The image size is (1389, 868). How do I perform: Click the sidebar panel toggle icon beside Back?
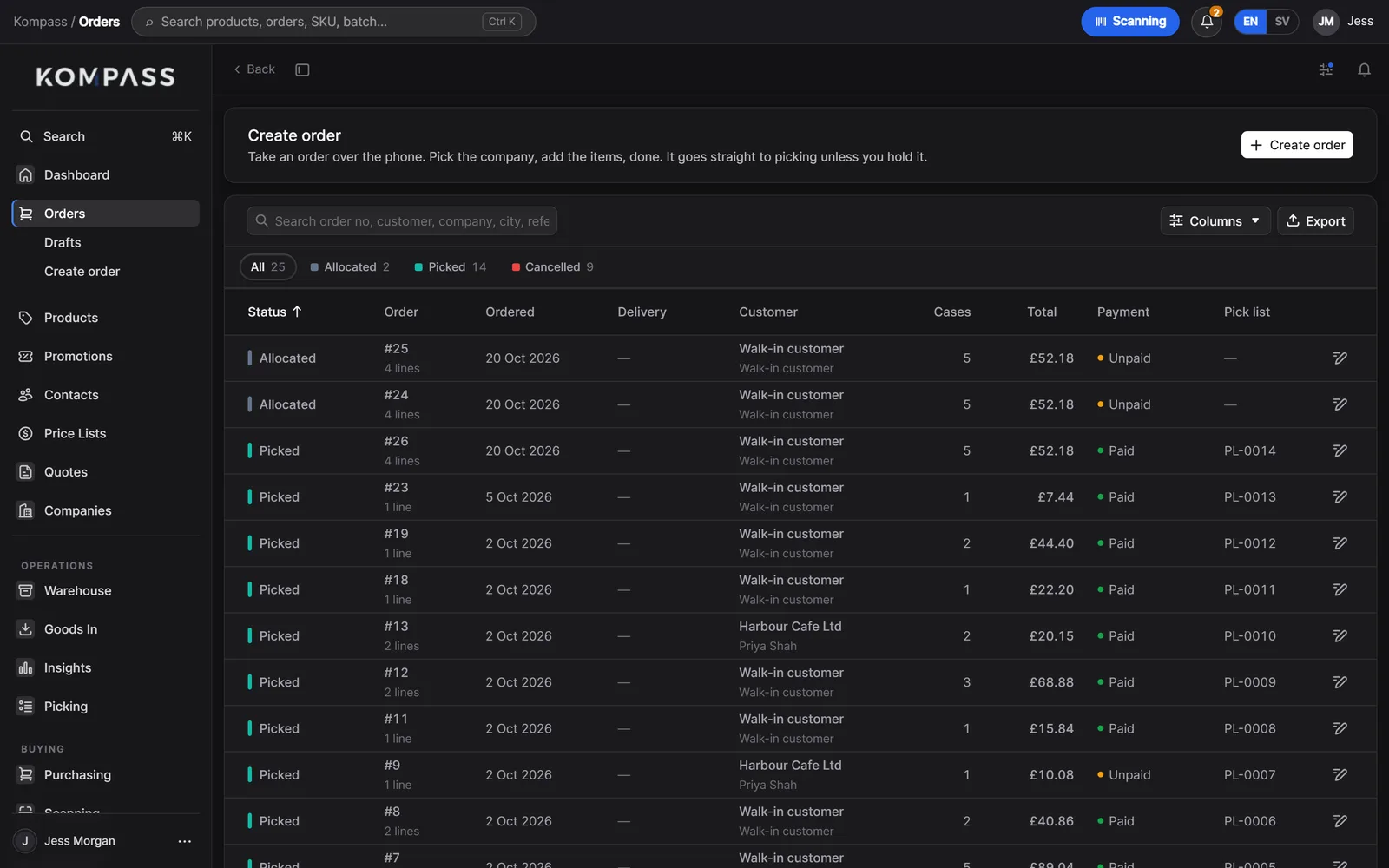(302, 69)
